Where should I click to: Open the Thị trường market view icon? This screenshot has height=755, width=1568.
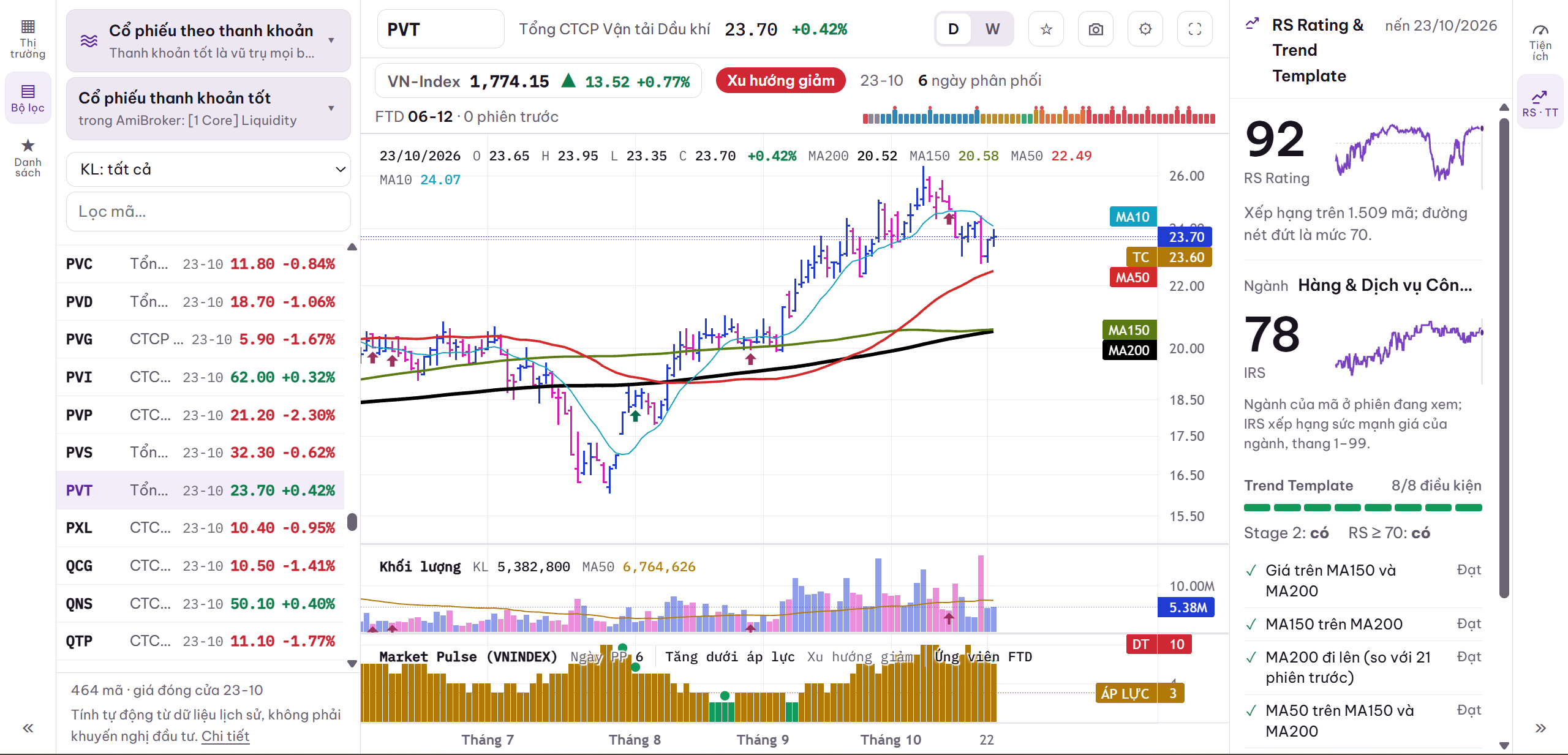[x=28, y=39]
